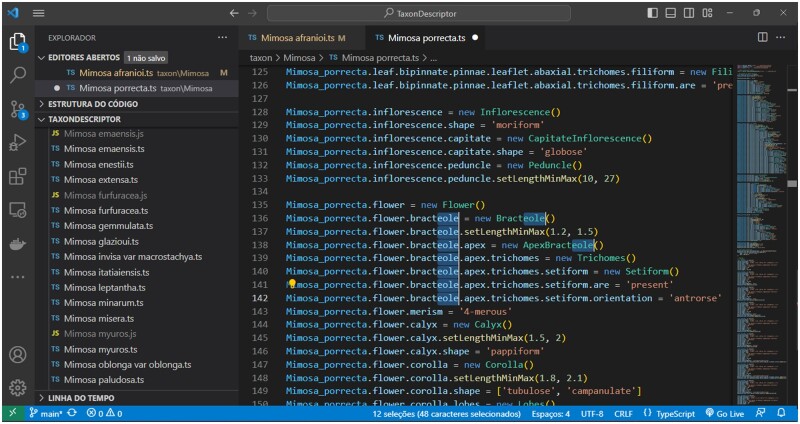Switch to Mimosa porrecta.ts tab
This screenshot has width=800, height=424.
coord(427,38)
